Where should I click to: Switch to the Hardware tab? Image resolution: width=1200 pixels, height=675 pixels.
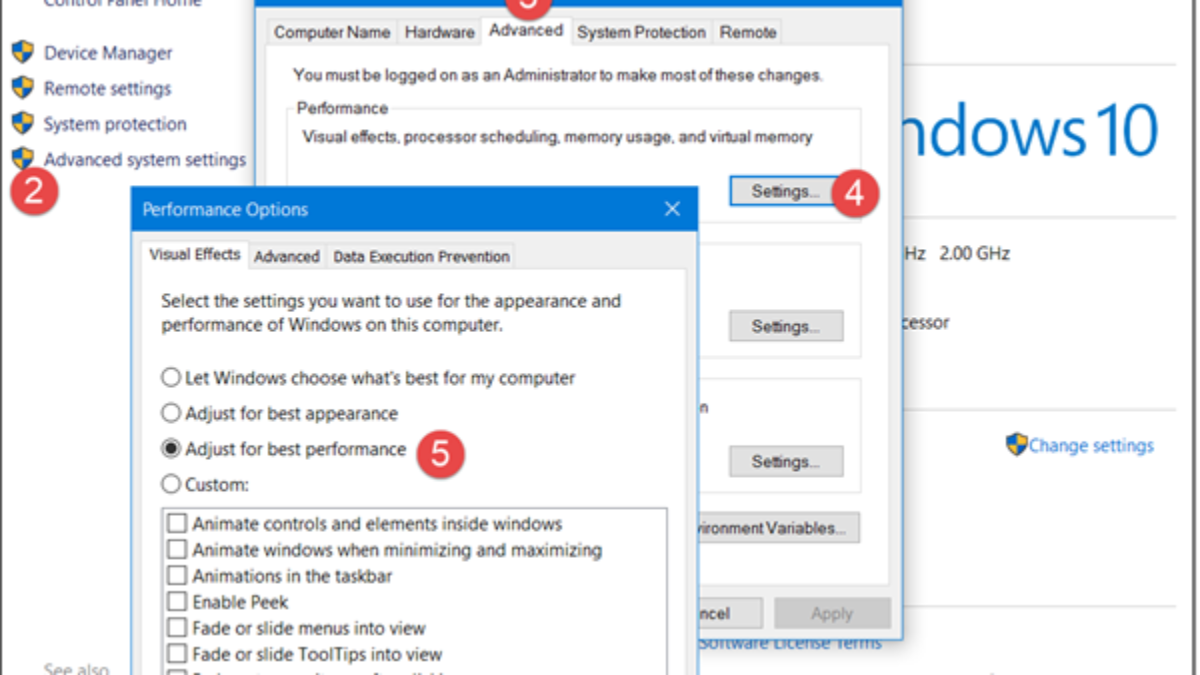pos(439,32)
